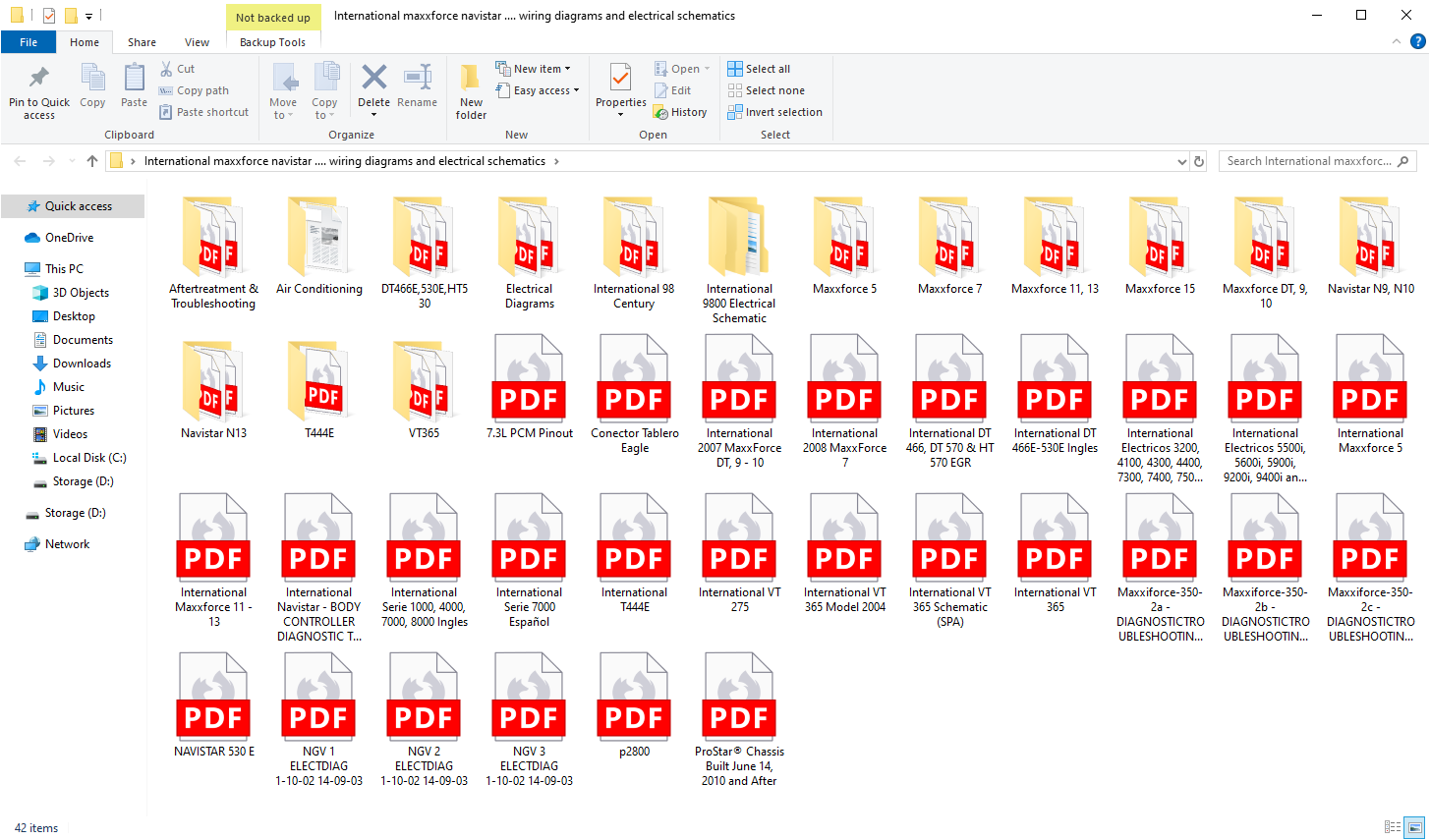Open the recent locations dropdown arrow

(72, 161)
